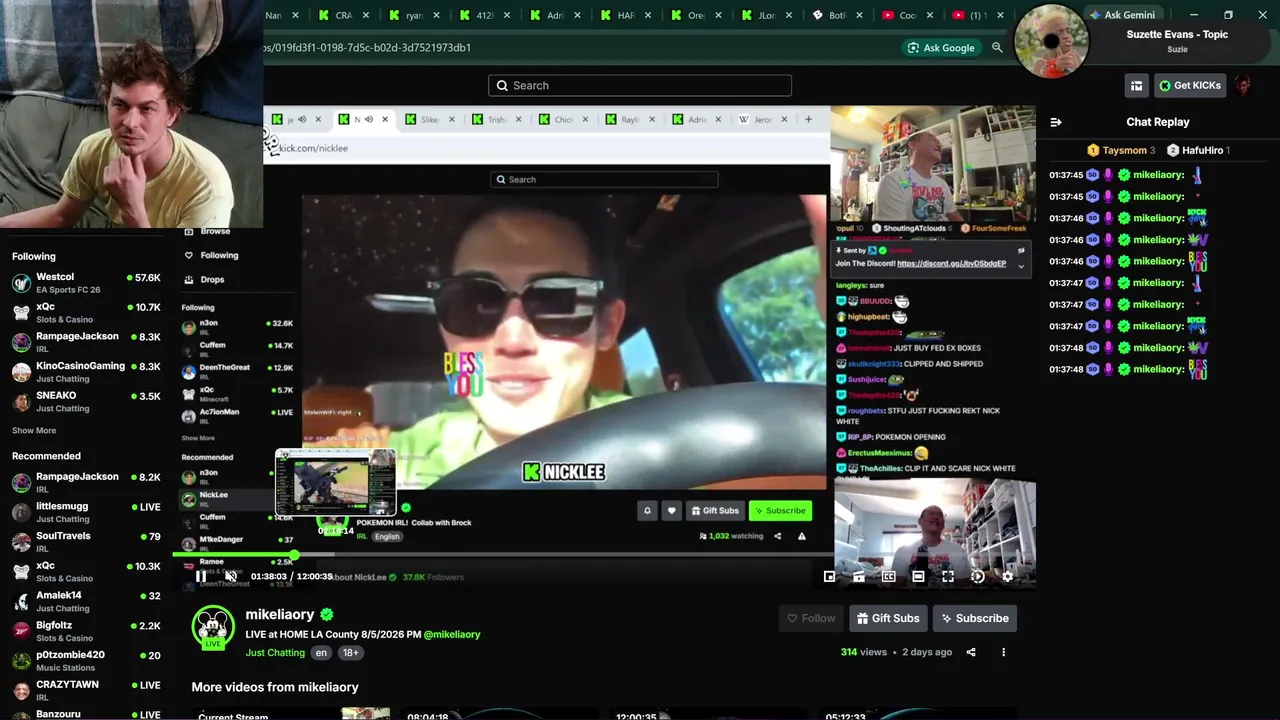
Task: Open Westcol channel in sidebar
Action: coord(86,283)
